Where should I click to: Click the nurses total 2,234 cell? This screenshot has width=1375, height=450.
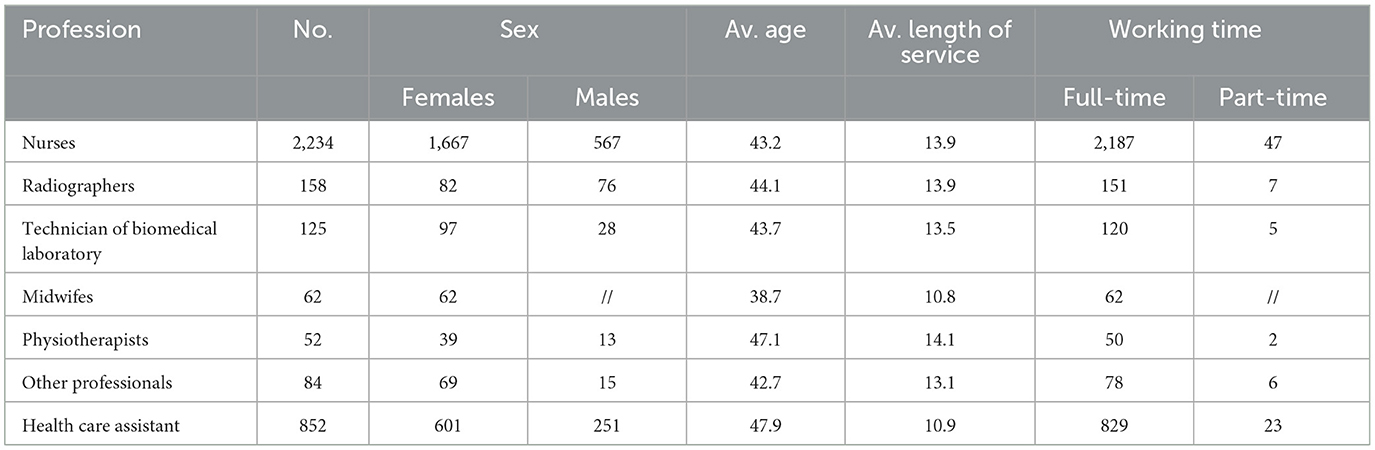(310, 143)
